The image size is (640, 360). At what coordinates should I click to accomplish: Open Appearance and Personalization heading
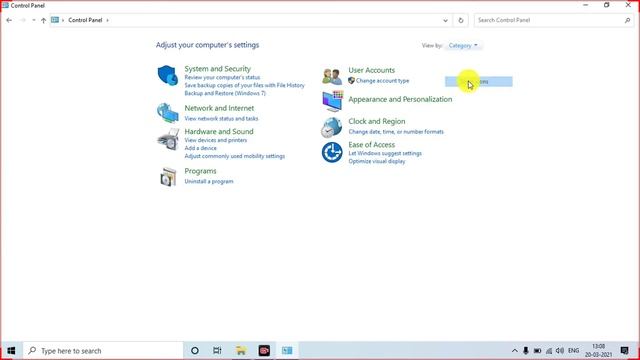pyautogui.click(x=400, y=99)
